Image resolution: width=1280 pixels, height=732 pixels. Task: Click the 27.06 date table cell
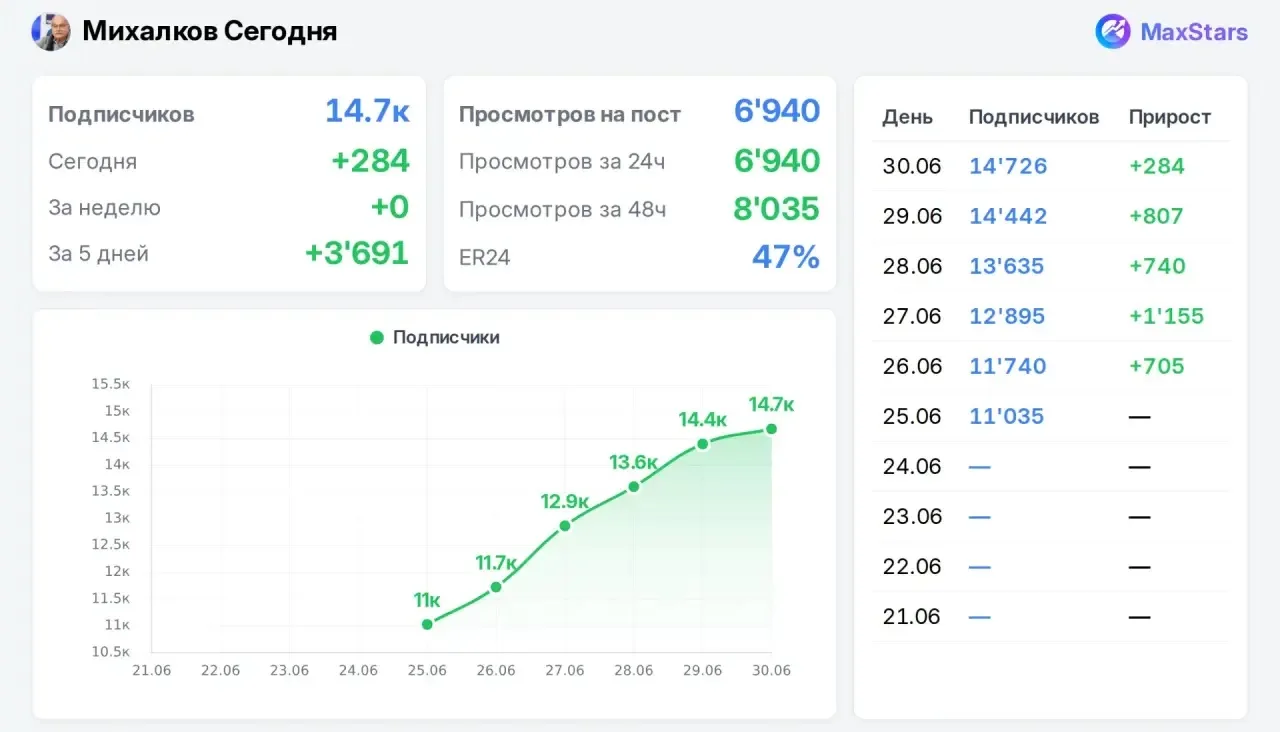coord(912,316)
